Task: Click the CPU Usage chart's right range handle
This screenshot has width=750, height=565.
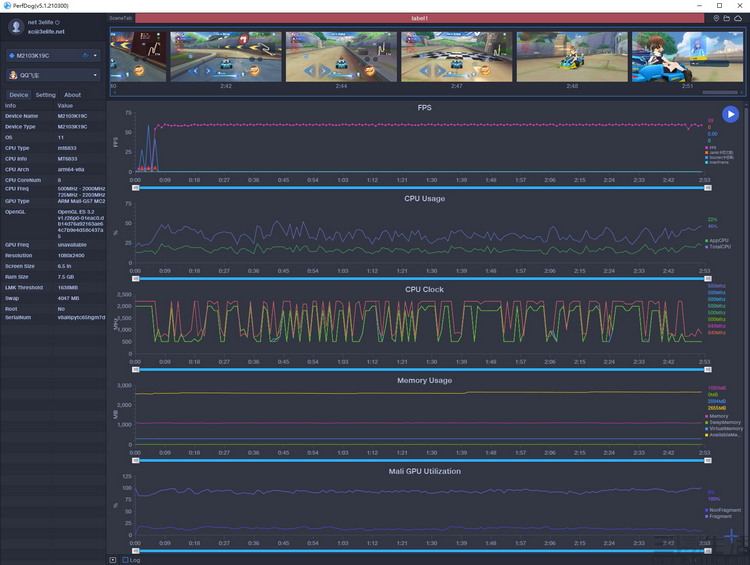Action: [708, 279]
